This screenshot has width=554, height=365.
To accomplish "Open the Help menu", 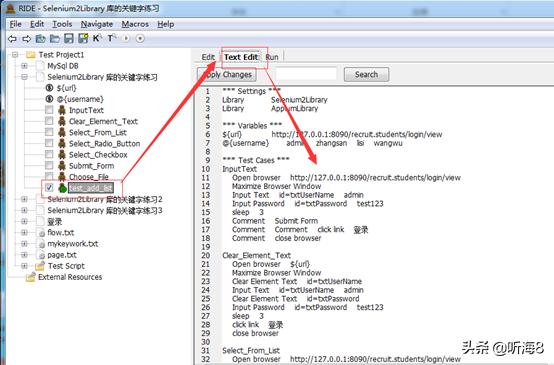I will [x=166, y=24].
